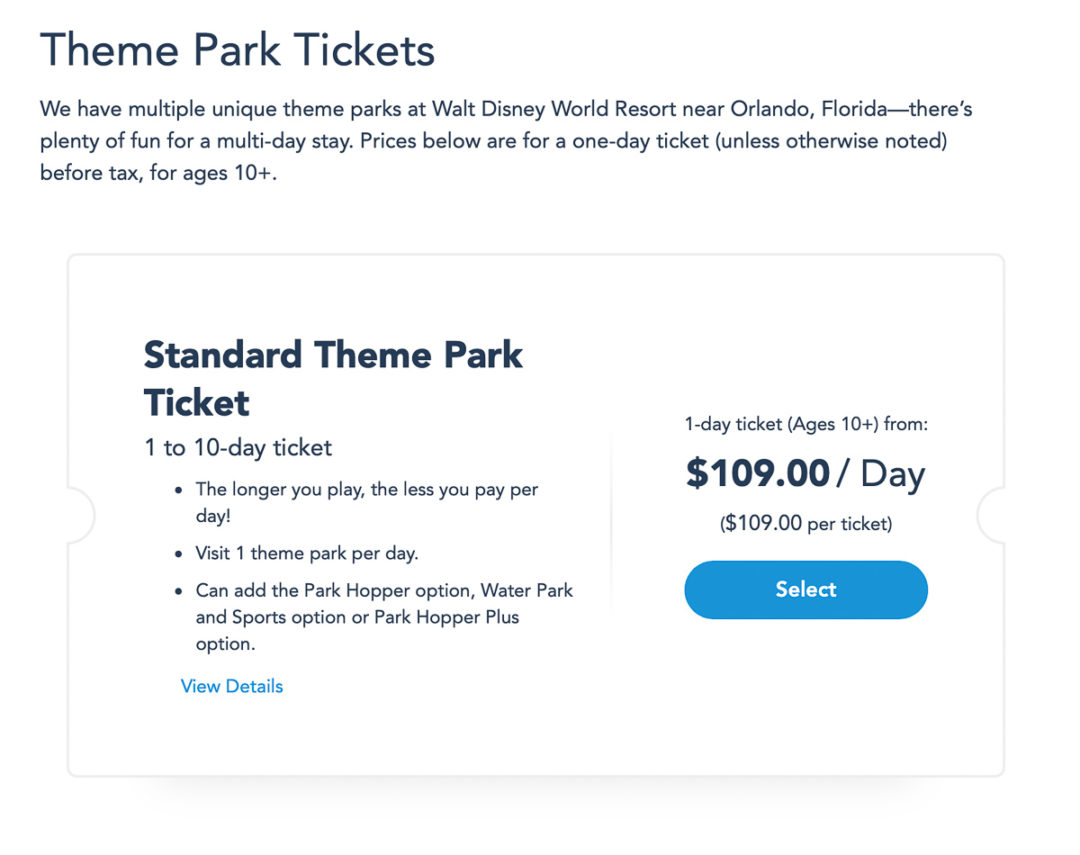Viewport: 1080px width, 855px height.
Task: Open View Details for the standard ticket
Action: tap(231, 686)
